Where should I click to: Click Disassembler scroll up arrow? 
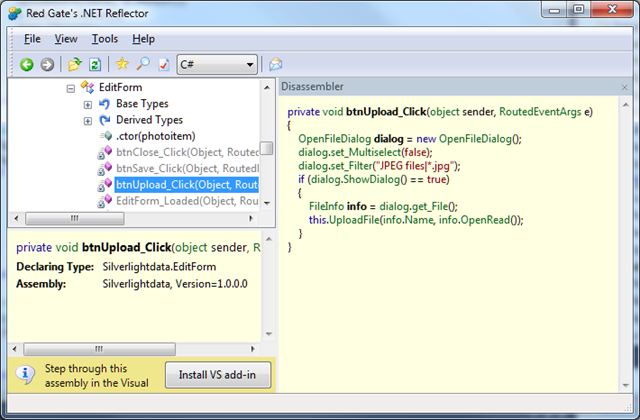(x=626, y=105)
